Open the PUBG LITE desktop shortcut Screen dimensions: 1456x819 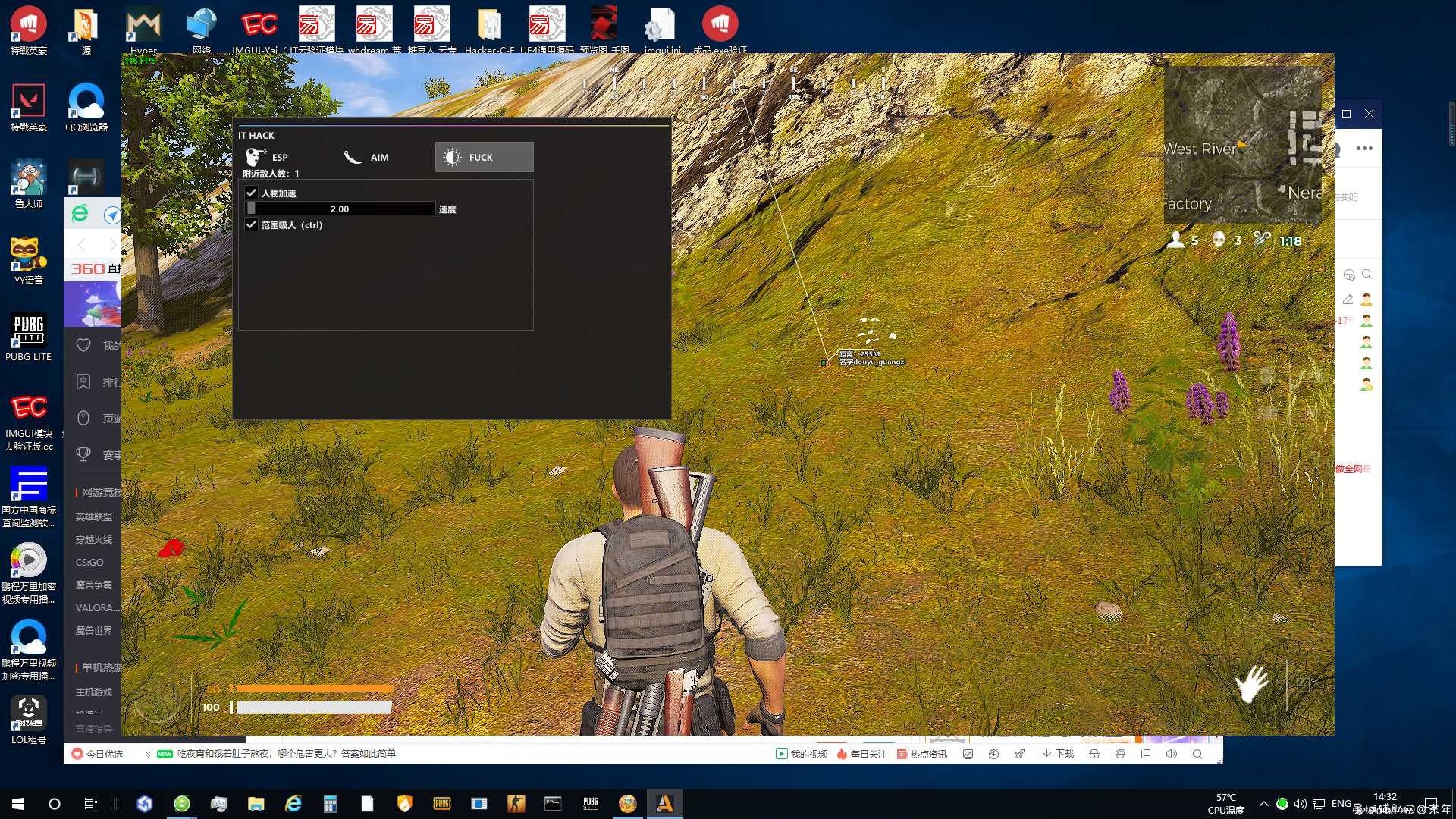[28, 337]
